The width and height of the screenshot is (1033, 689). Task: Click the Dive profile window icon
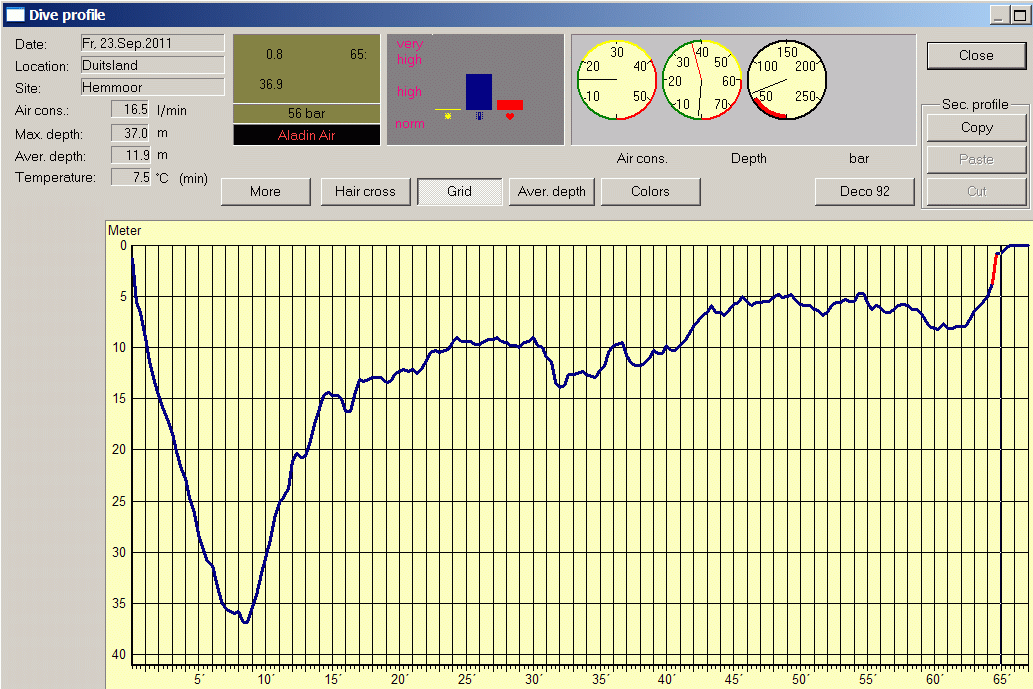point(14,14)
